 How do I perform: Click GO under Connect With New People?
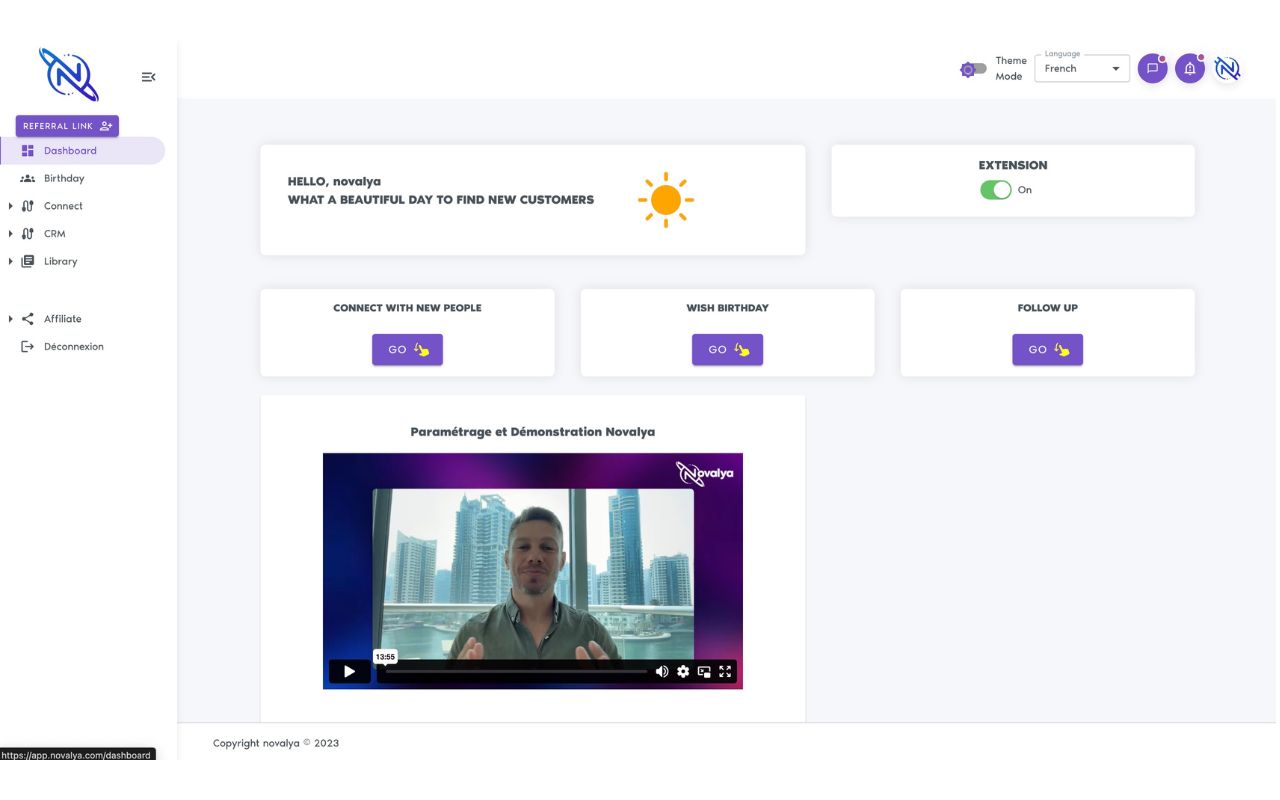407,350
